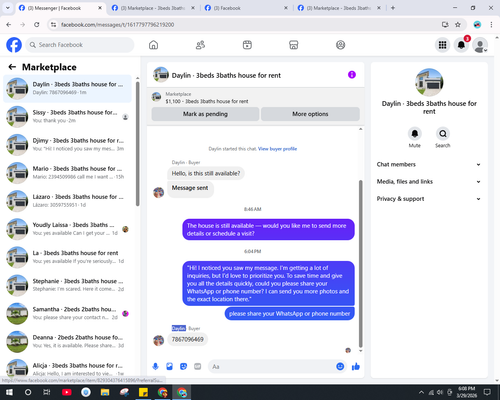Viewport: 500px width, 400px height.
Task: Open YouTube from taskbar
Action: click(66, 392)
